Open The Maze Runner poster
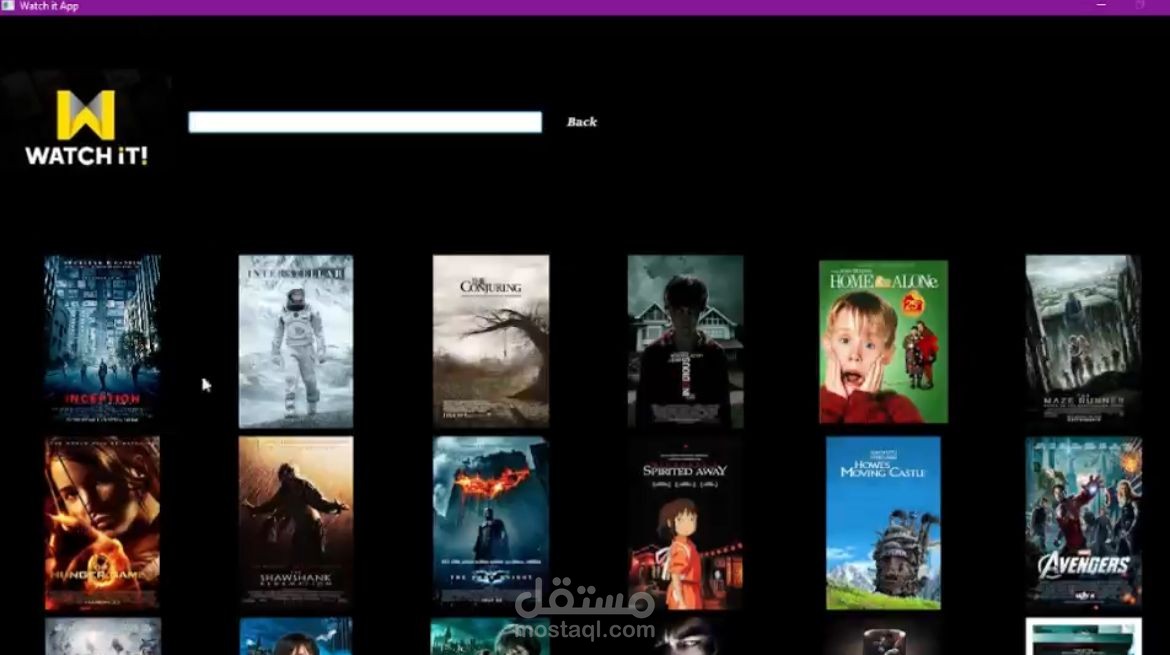This screenshot has width=1170, height=655. click(1083, 341)
